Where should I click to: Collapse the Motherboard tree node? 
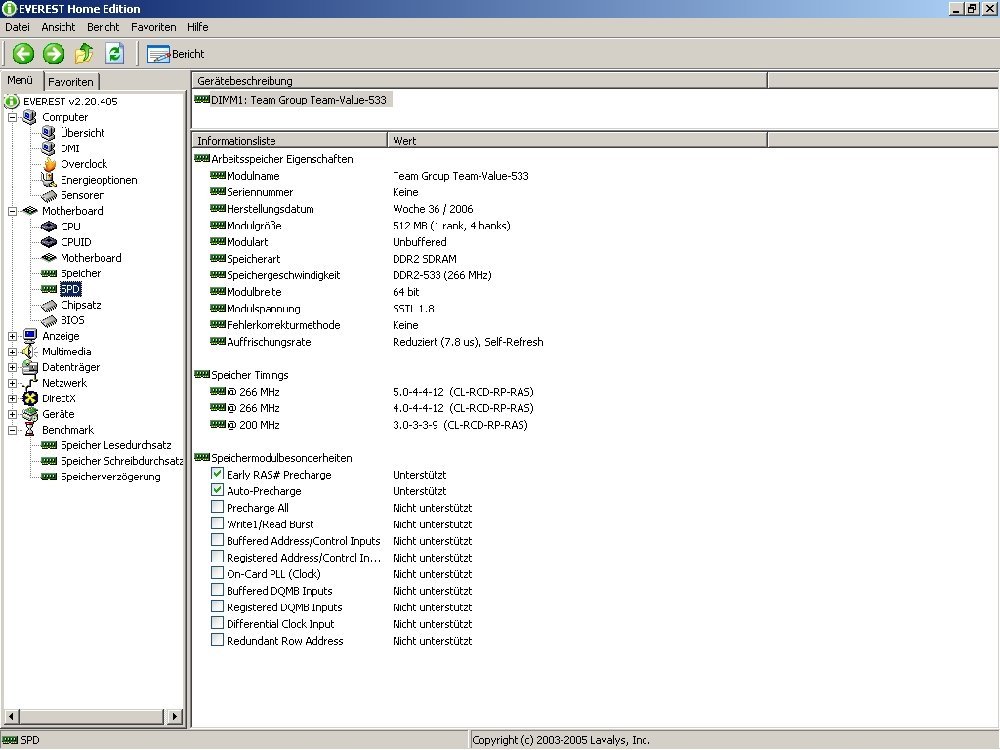(13, 211)
